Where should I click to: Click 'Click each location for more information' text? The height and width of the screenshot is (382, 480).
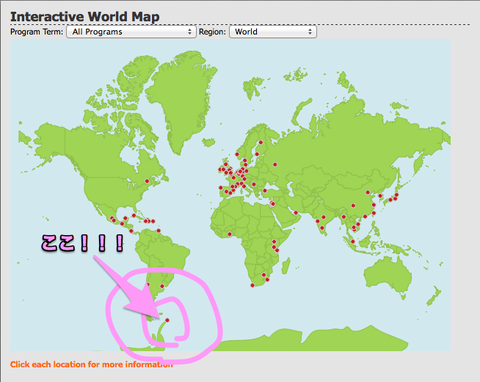91,364
